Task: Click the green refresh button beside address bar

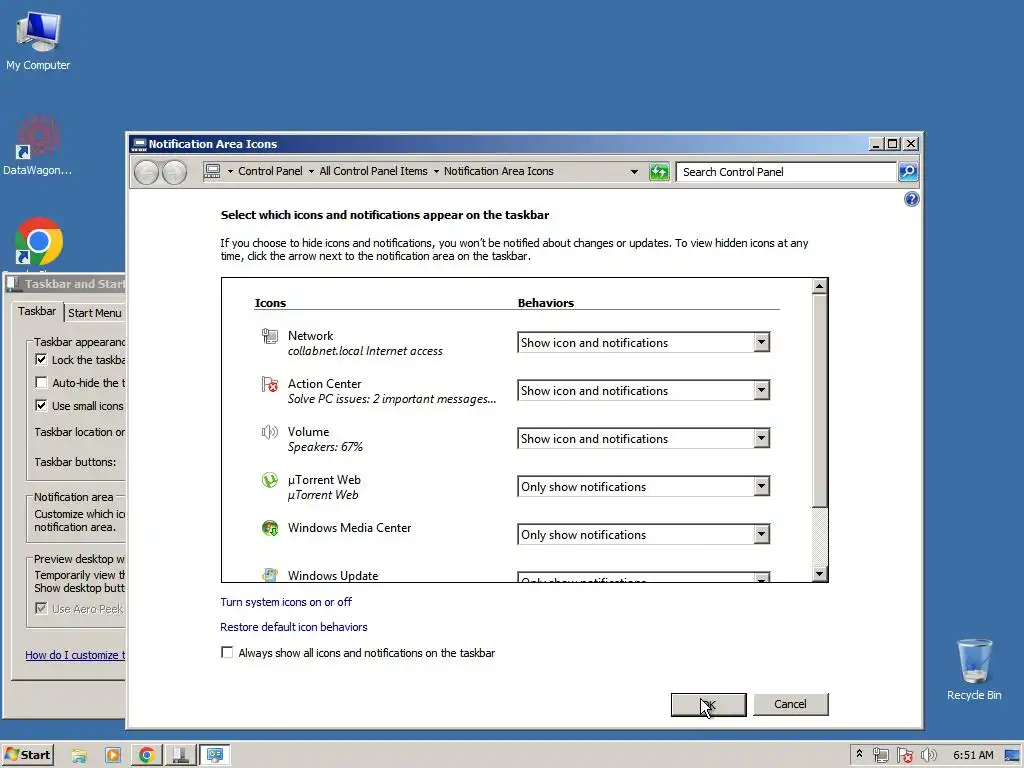Action: (x=659, y=172)
